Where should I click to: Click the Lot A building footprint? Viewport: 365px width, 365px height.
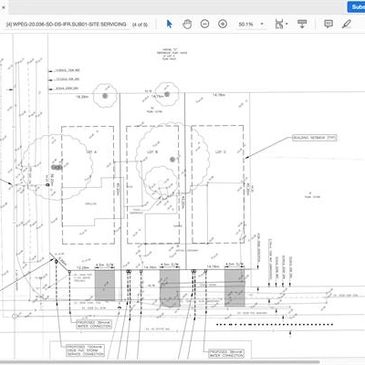click(x=88, y=185)
